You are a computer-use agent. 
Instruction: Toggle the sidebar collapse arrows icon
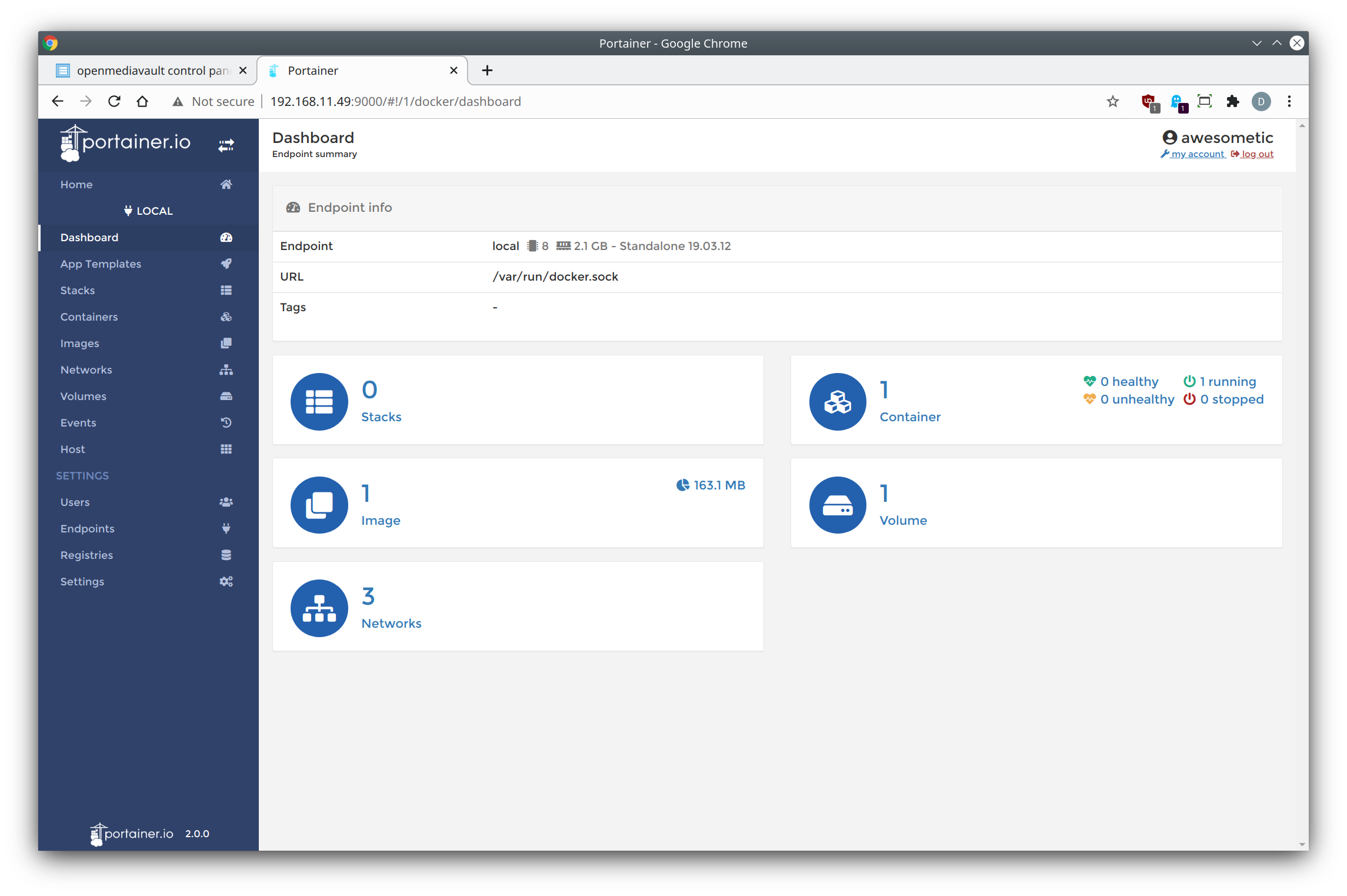click(x=226, y=145)
